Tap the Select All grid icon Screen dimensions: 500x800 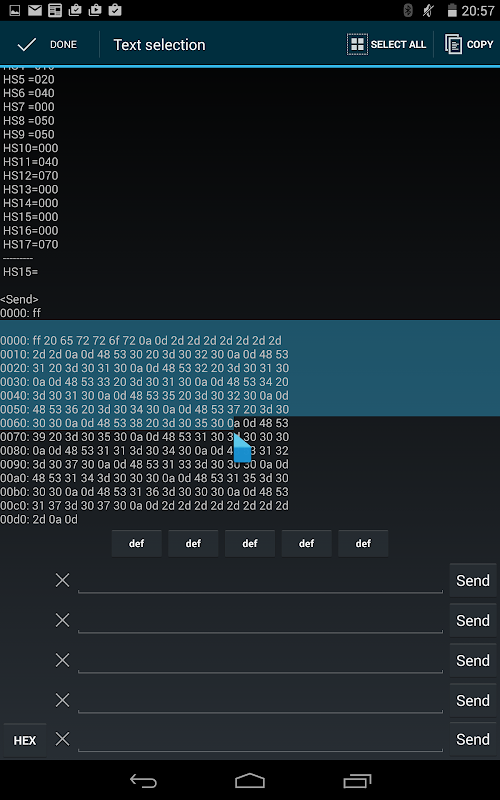coord(357,44)
